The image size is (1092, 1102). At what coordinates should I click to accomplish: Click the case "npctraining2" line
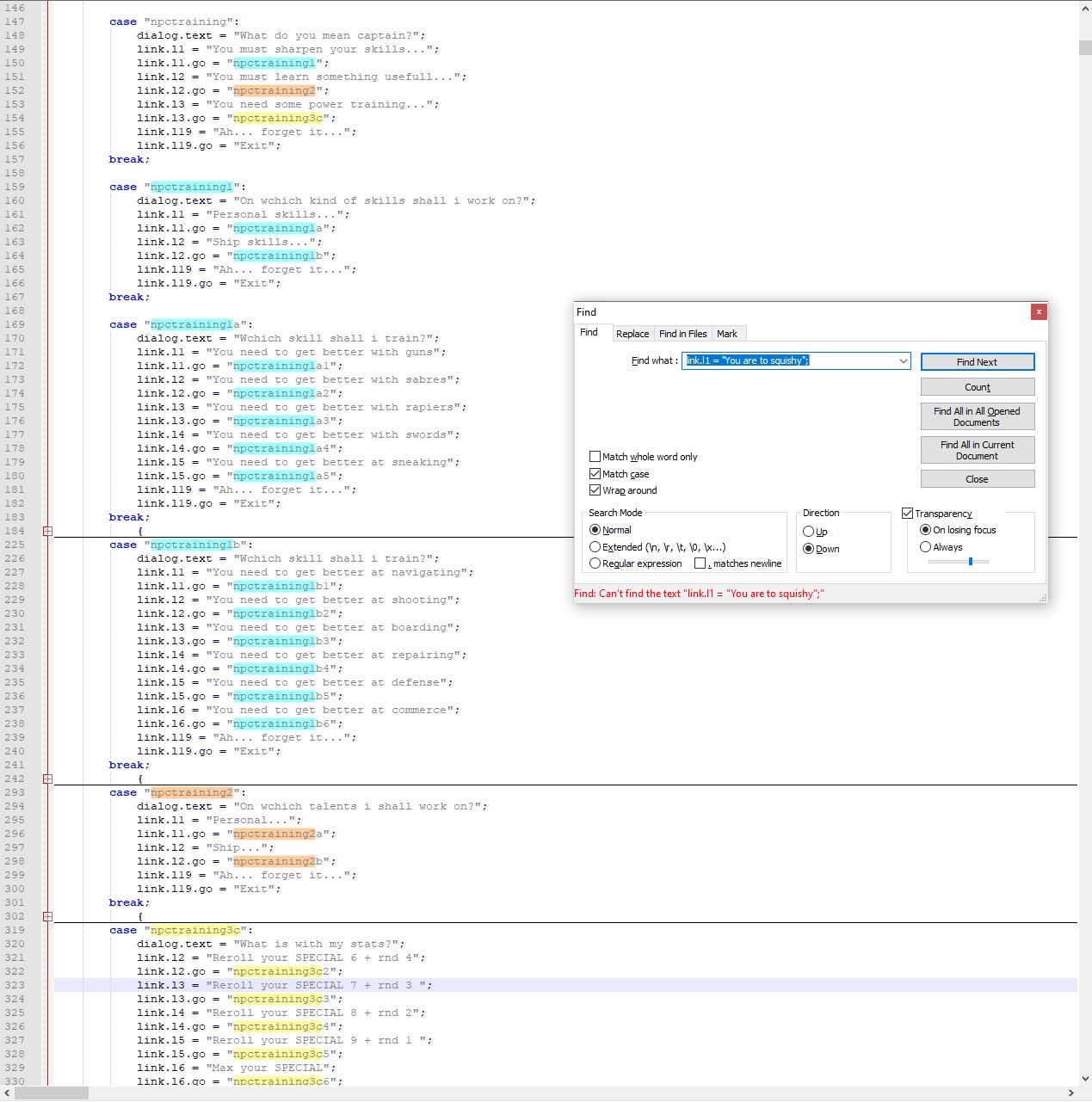point(177,792)
